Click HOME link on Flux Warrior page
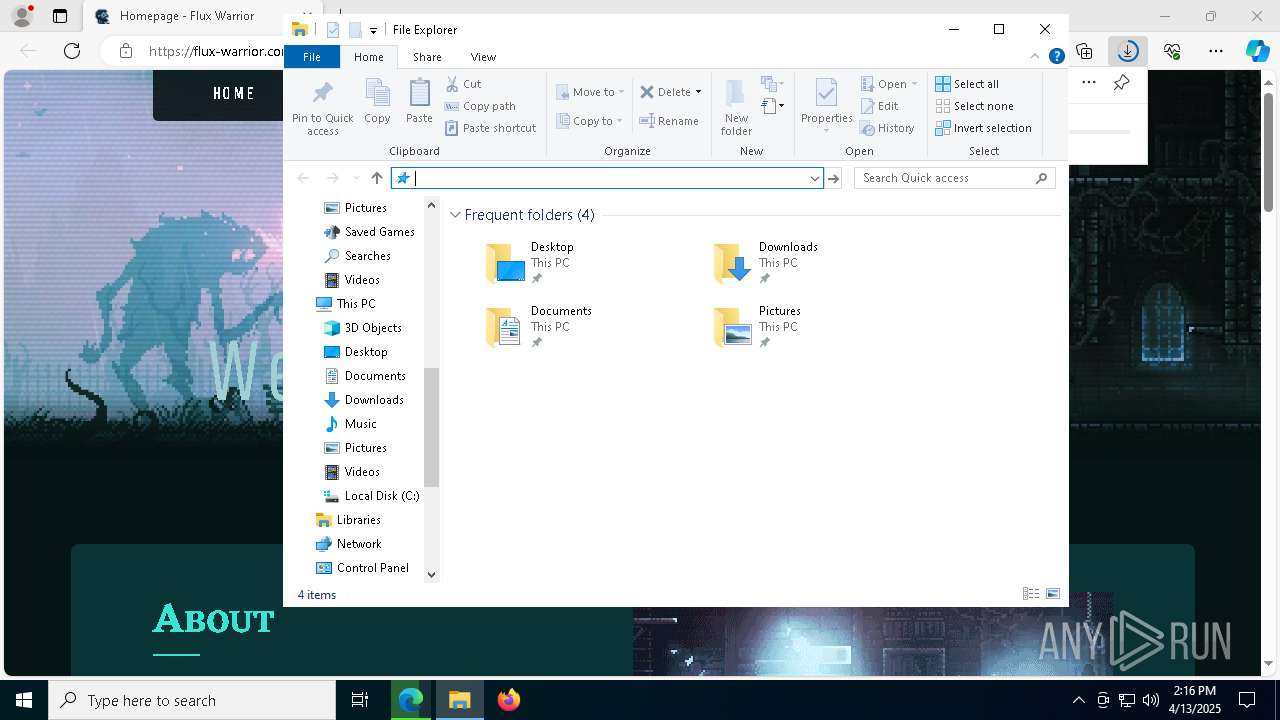Viewport: 1280px width, 720px height. pos(234,93)
